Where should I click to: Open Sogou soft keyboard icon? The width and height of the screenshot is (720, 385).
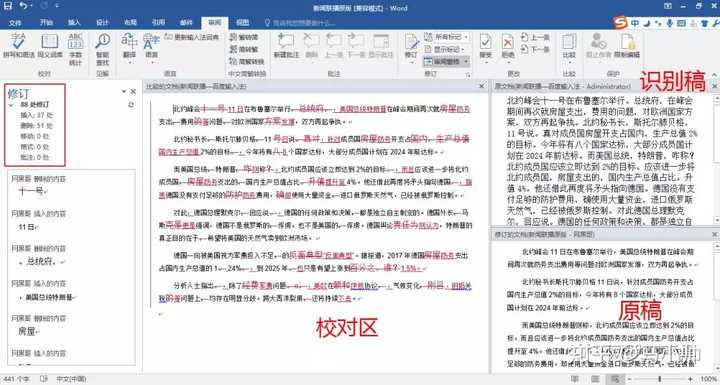point(681,23)
